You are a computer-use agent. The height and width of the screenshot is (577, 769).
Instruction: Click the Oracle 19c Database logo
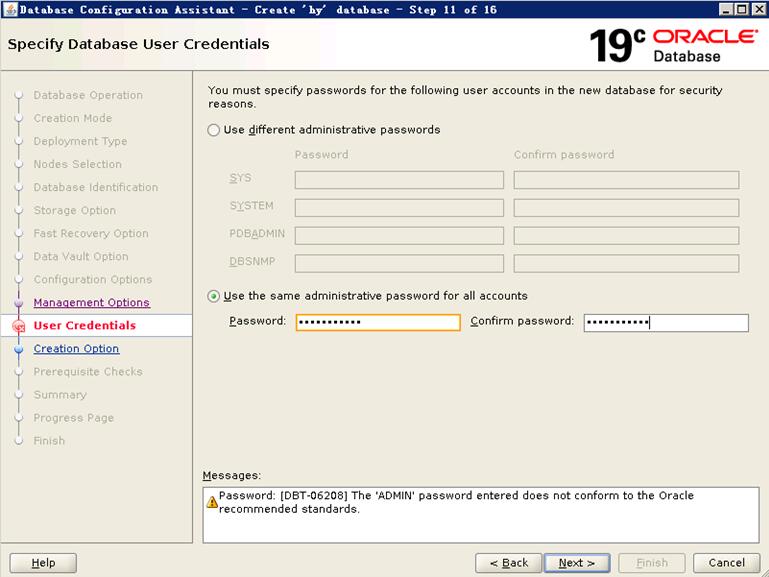click(x=673, y=45)
